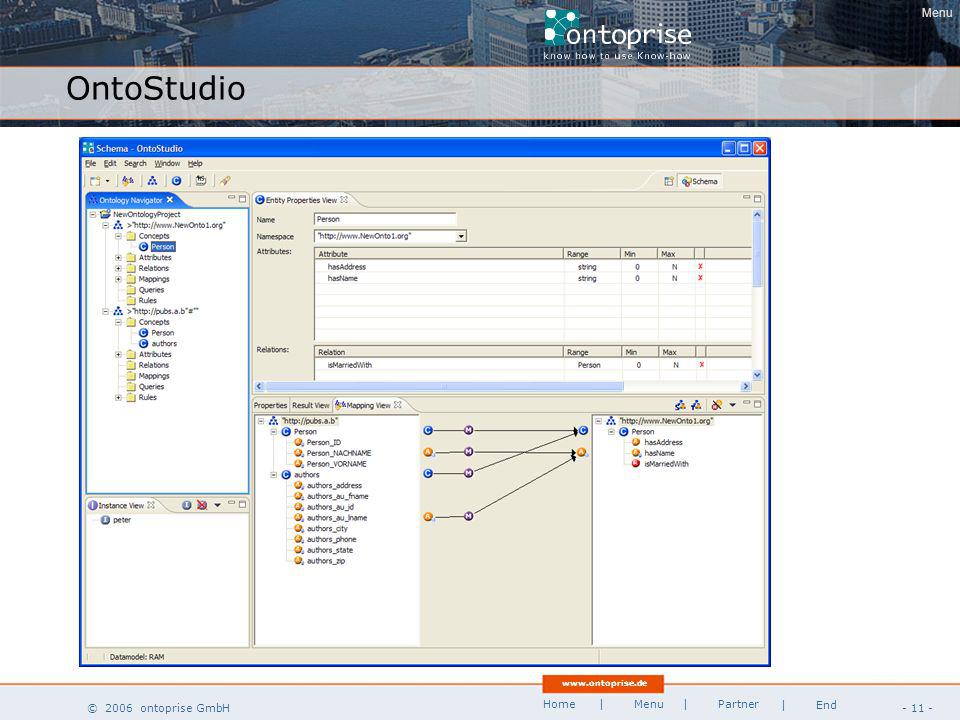The height and width of the screenshot is (720, 960).
Task: Delete isMarriedWith relation with red X
Action: click(x=702, y=365)
